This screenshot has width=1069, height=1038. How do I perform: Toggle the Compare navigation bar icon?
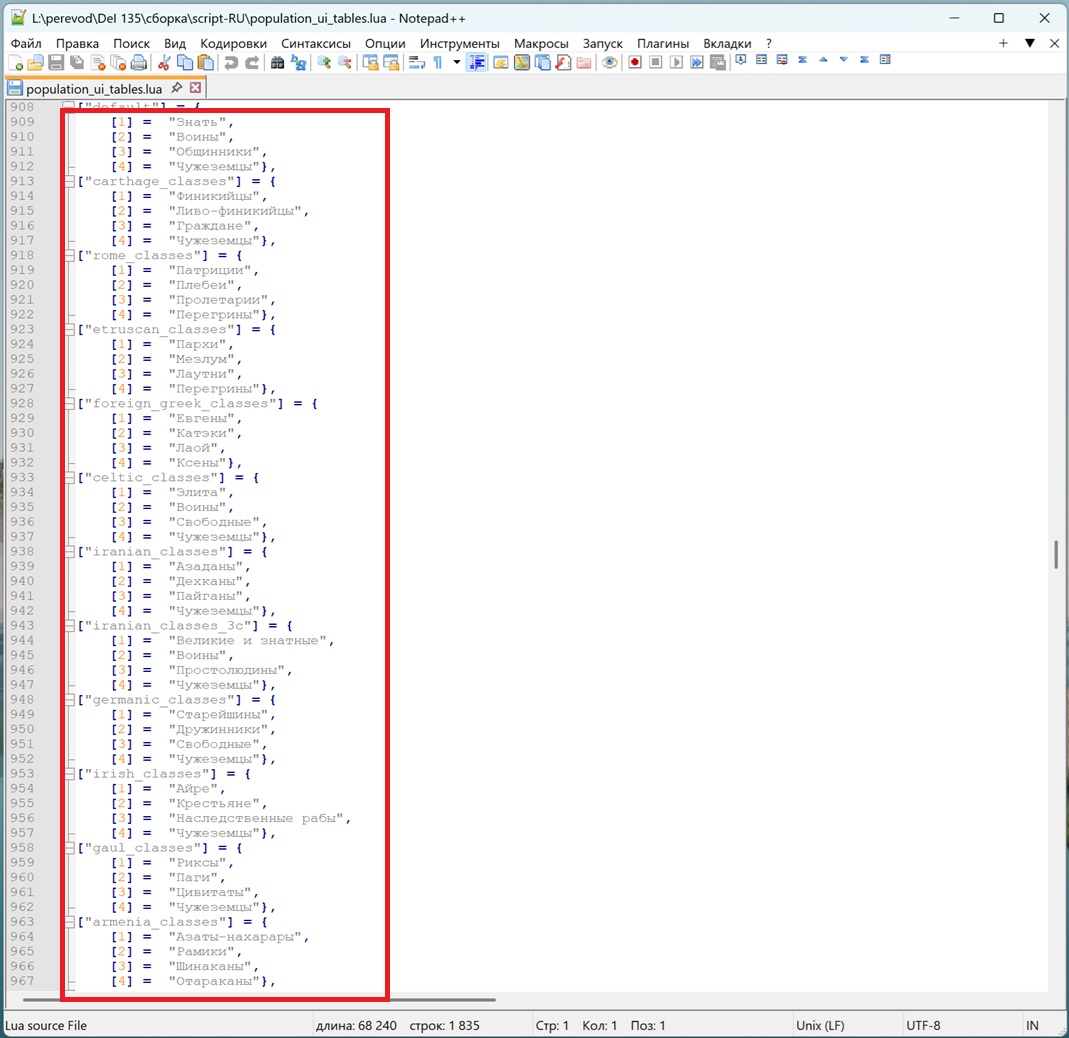pos(885,60)
